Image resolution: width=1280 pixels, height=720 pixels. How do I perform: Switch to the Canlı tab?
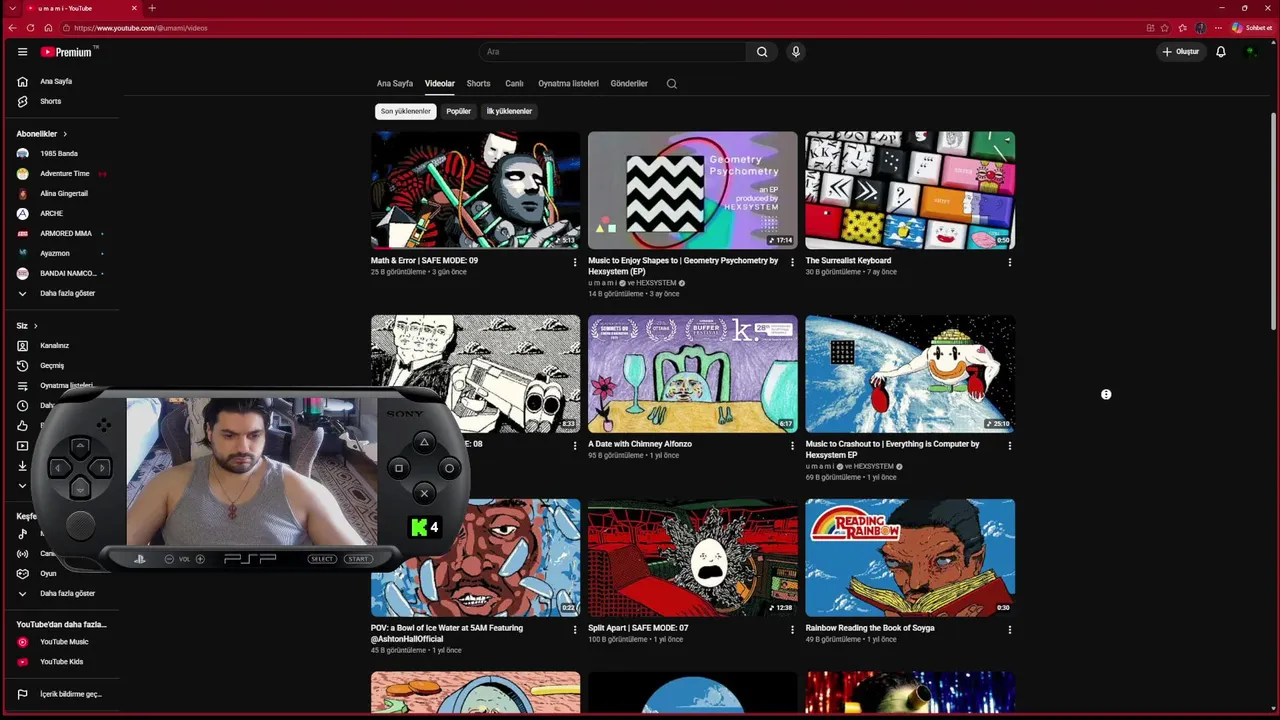click(514, 84)
